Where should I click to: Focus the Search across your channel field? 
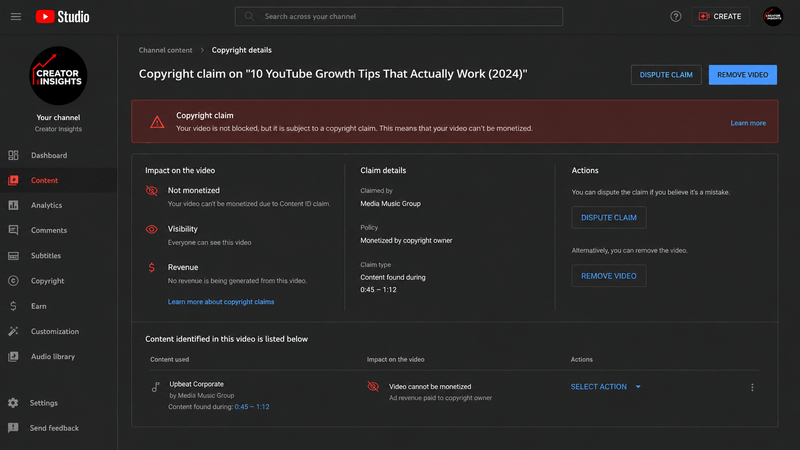(x=398, y=16)
